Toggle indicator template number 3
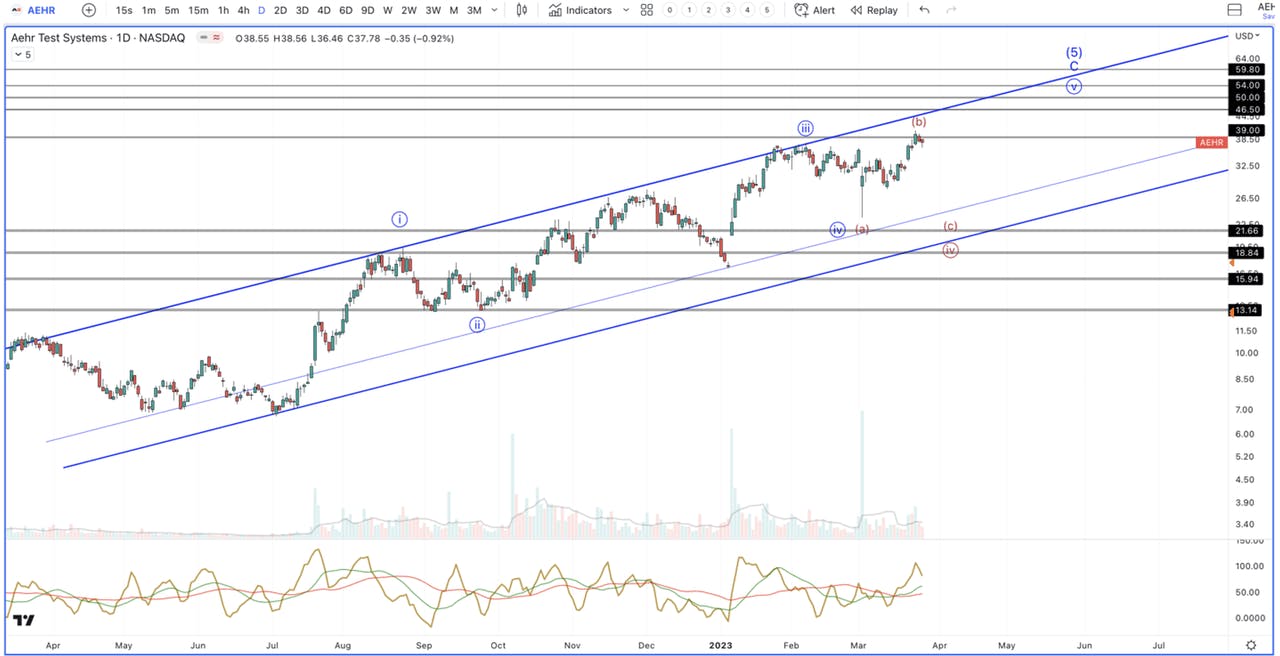Screen dimensions: 1280x656 click(x=728, y=10)
